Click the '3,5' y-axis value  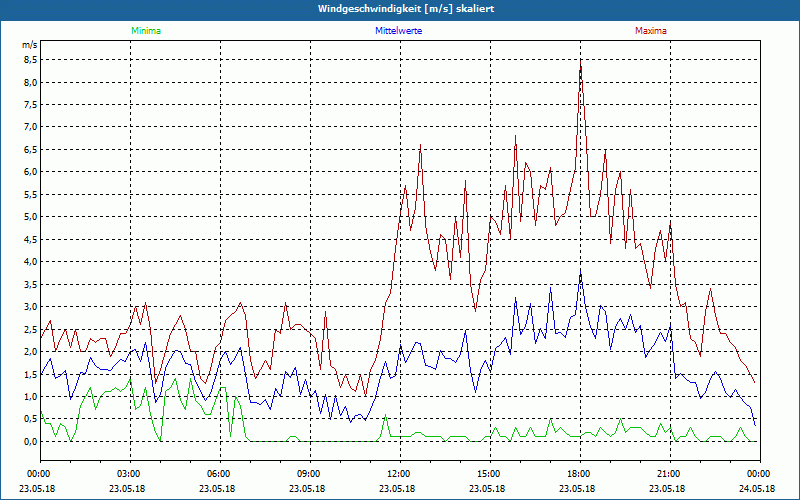pos(31,284)
